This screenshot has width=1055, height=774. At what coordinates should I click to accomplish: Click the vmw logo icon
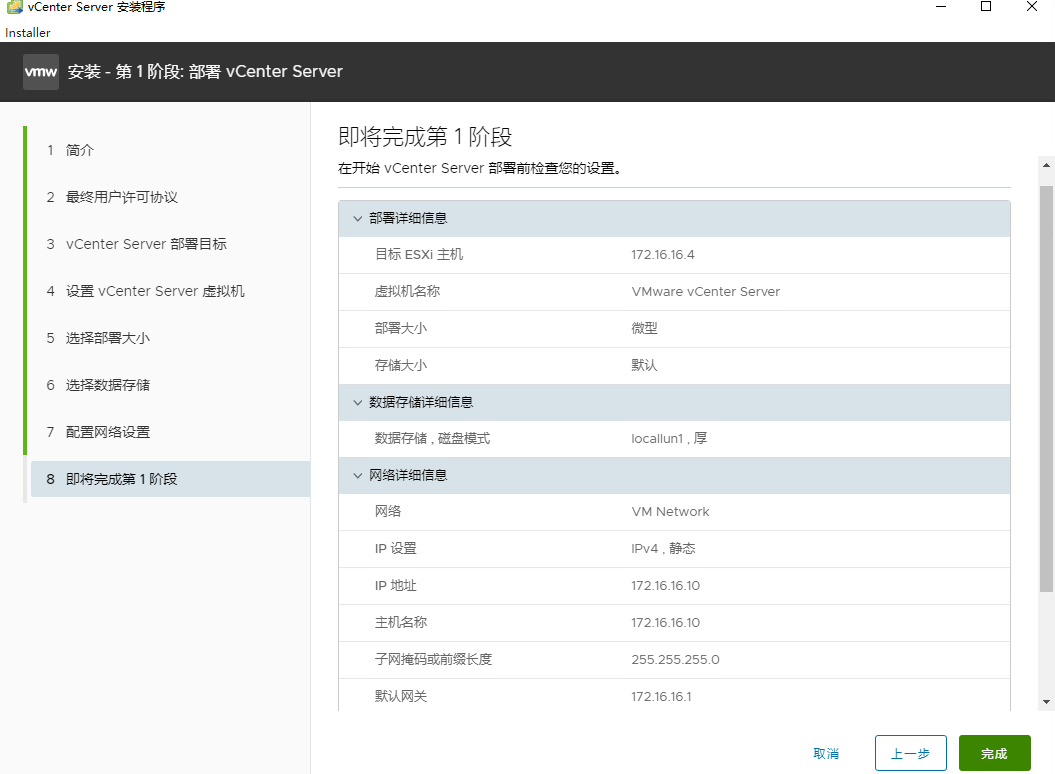40,71
